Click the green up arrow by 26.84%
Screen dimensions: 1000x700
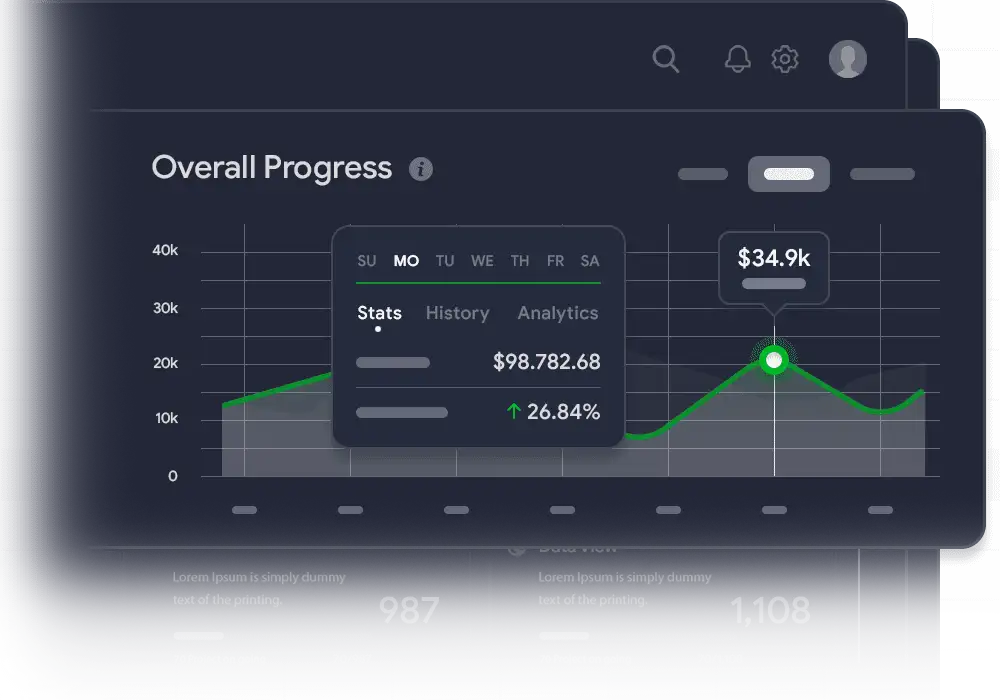(514, 411)
